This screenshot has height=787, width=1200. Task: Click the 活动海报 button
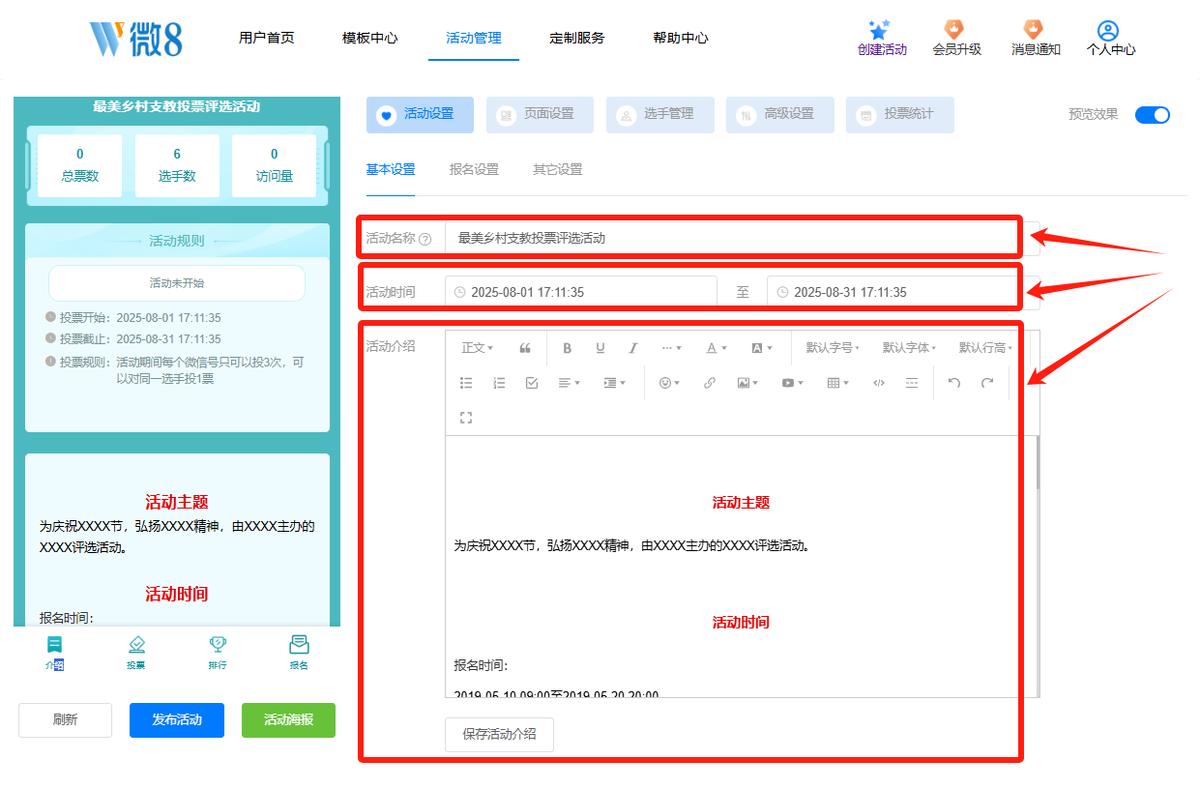(288, 720)
